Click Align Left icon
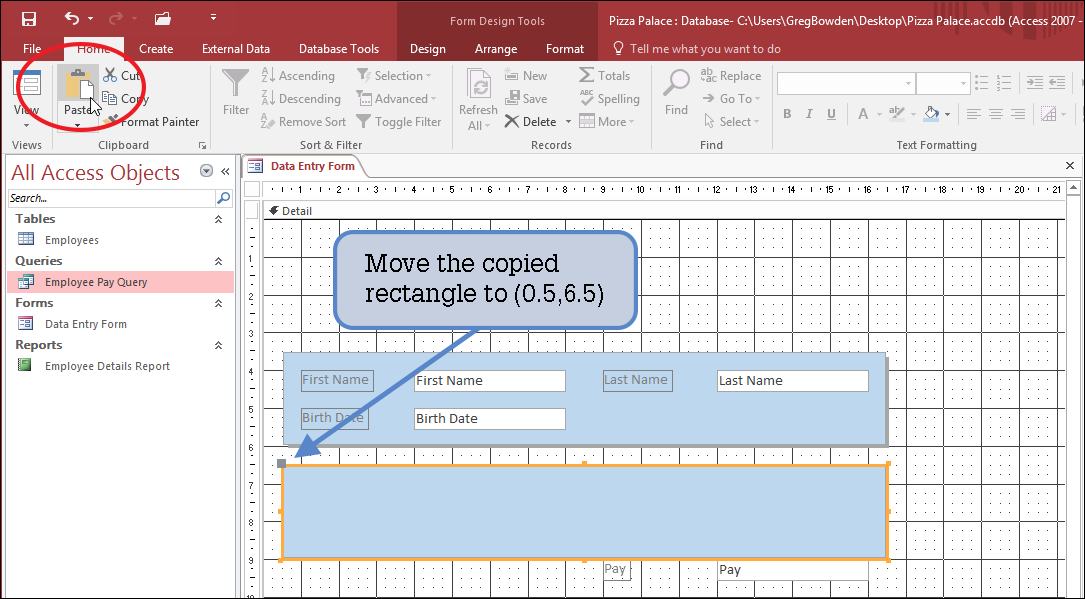1085x599 pixels. [x=974, y=114]
